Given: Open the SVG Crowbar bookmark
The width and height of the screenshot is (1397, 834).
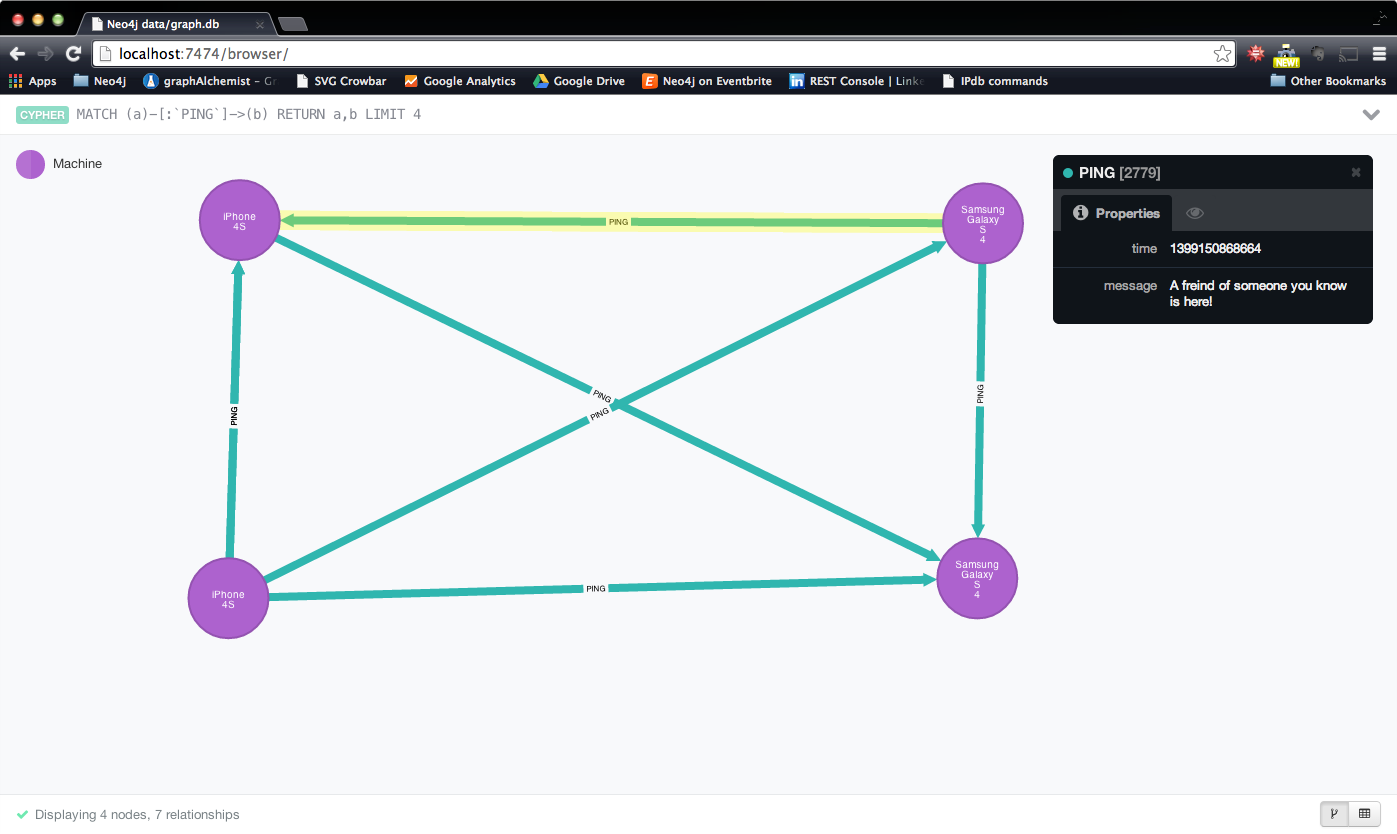Looking at the screenshot, I should click(x=341, y=81).
